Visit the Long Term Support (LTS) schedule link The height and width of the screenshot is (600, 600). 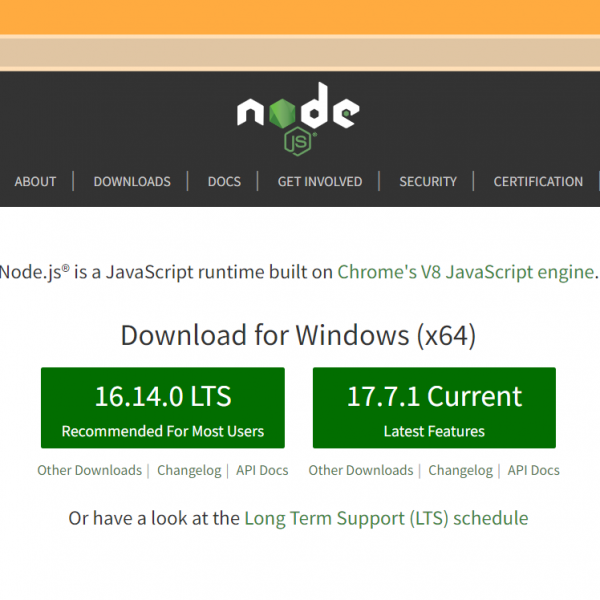386,518
